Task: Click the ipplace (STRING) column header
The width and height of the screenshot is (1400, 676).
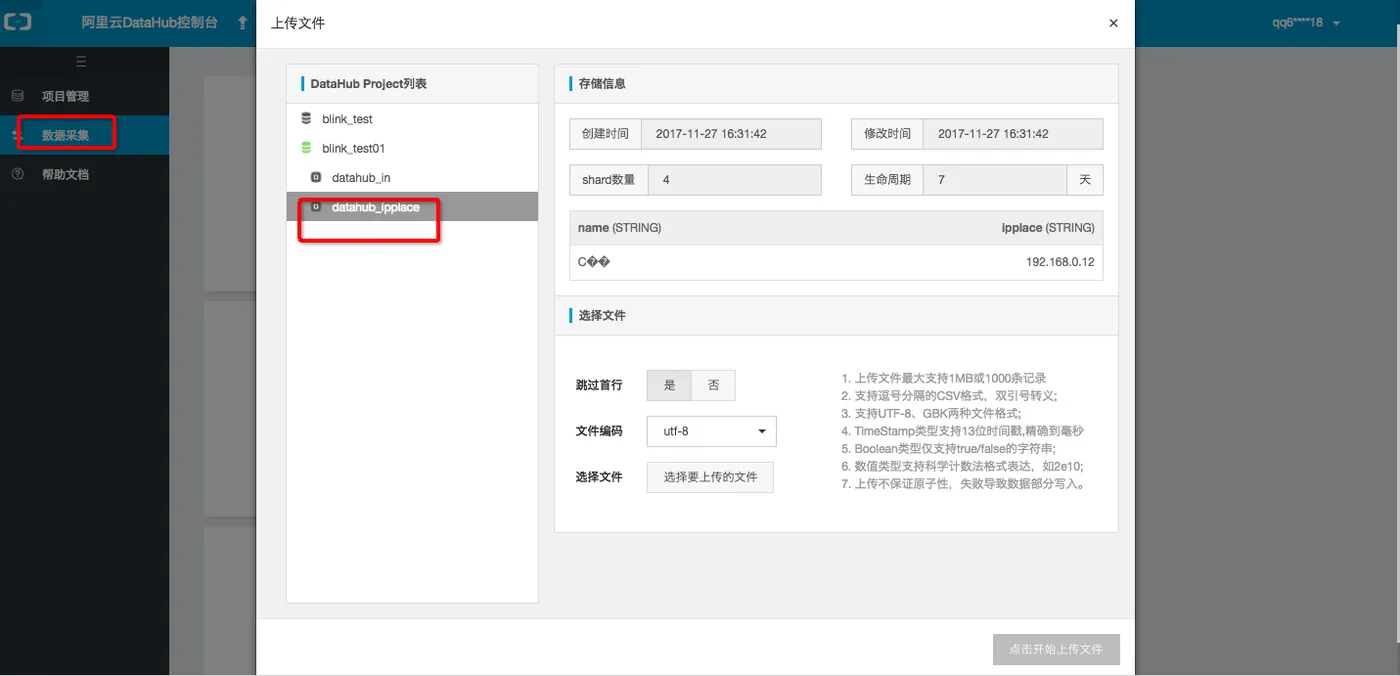Action: click(x=1048, y=228)
